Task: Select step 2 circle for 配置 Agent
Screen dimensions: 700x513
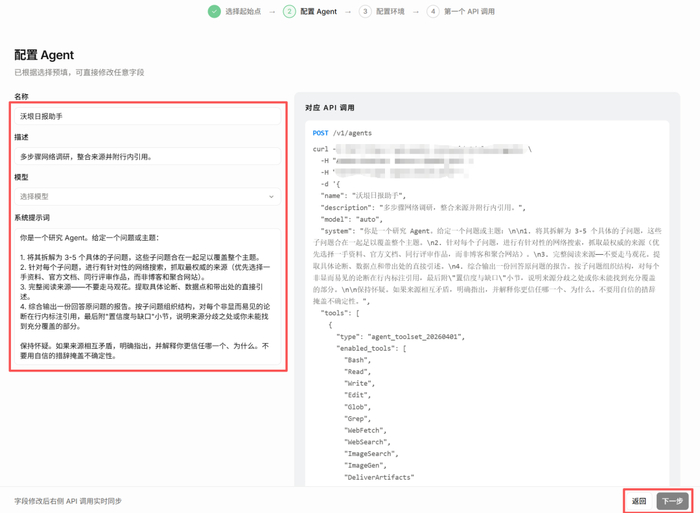Action: tap(289, 12)
